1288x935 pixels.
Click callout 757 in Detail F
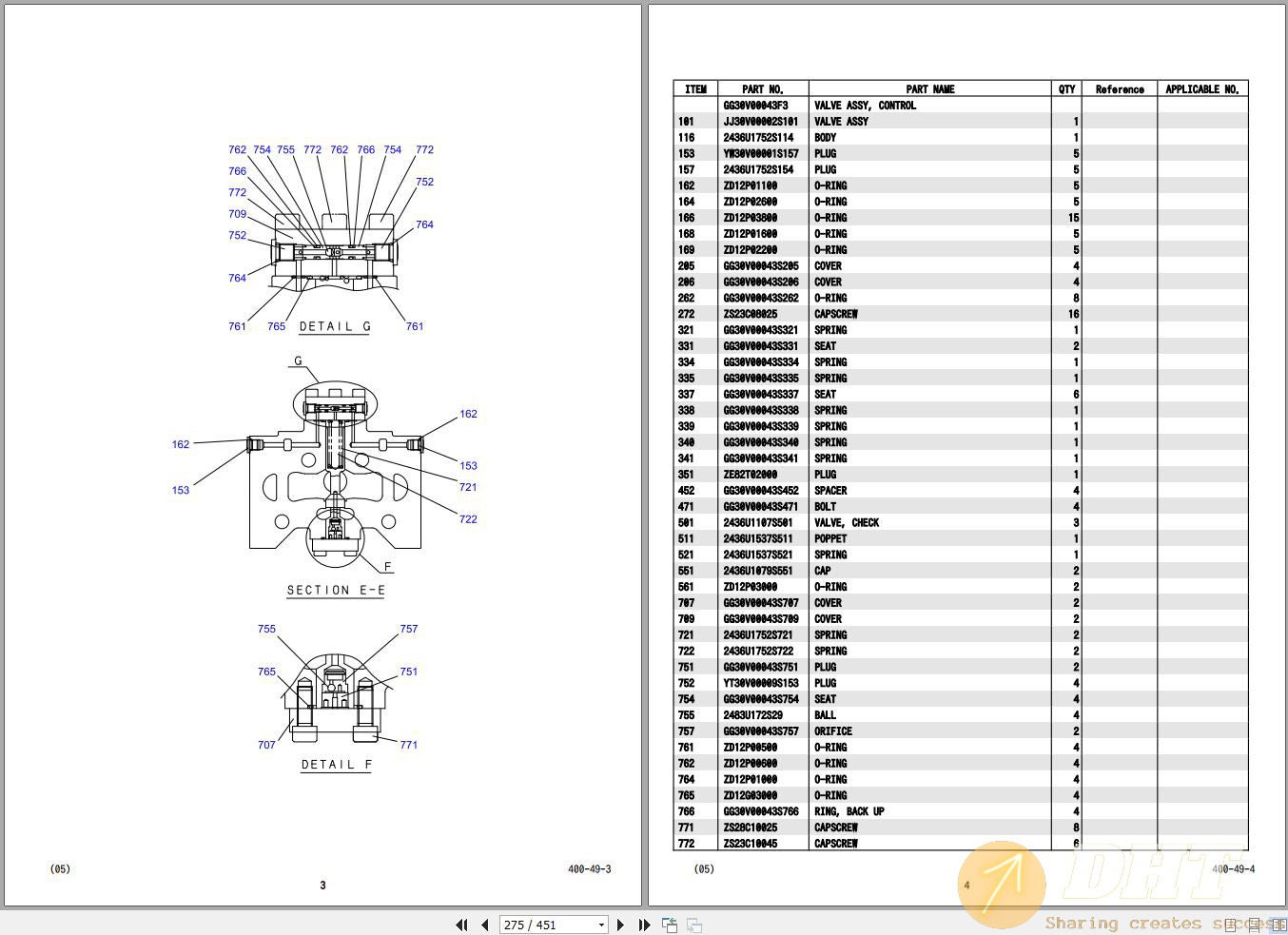point(409,629)
